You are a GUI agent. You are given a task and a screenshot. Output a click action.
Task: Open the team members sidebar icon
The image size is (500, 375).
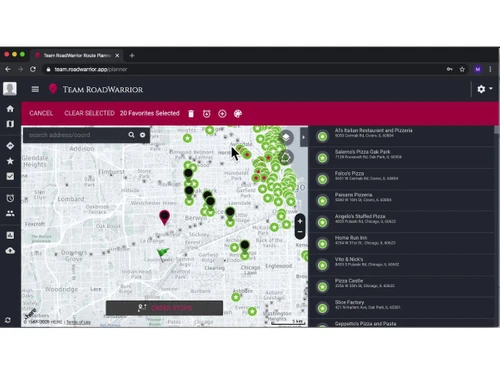point(10,213)
